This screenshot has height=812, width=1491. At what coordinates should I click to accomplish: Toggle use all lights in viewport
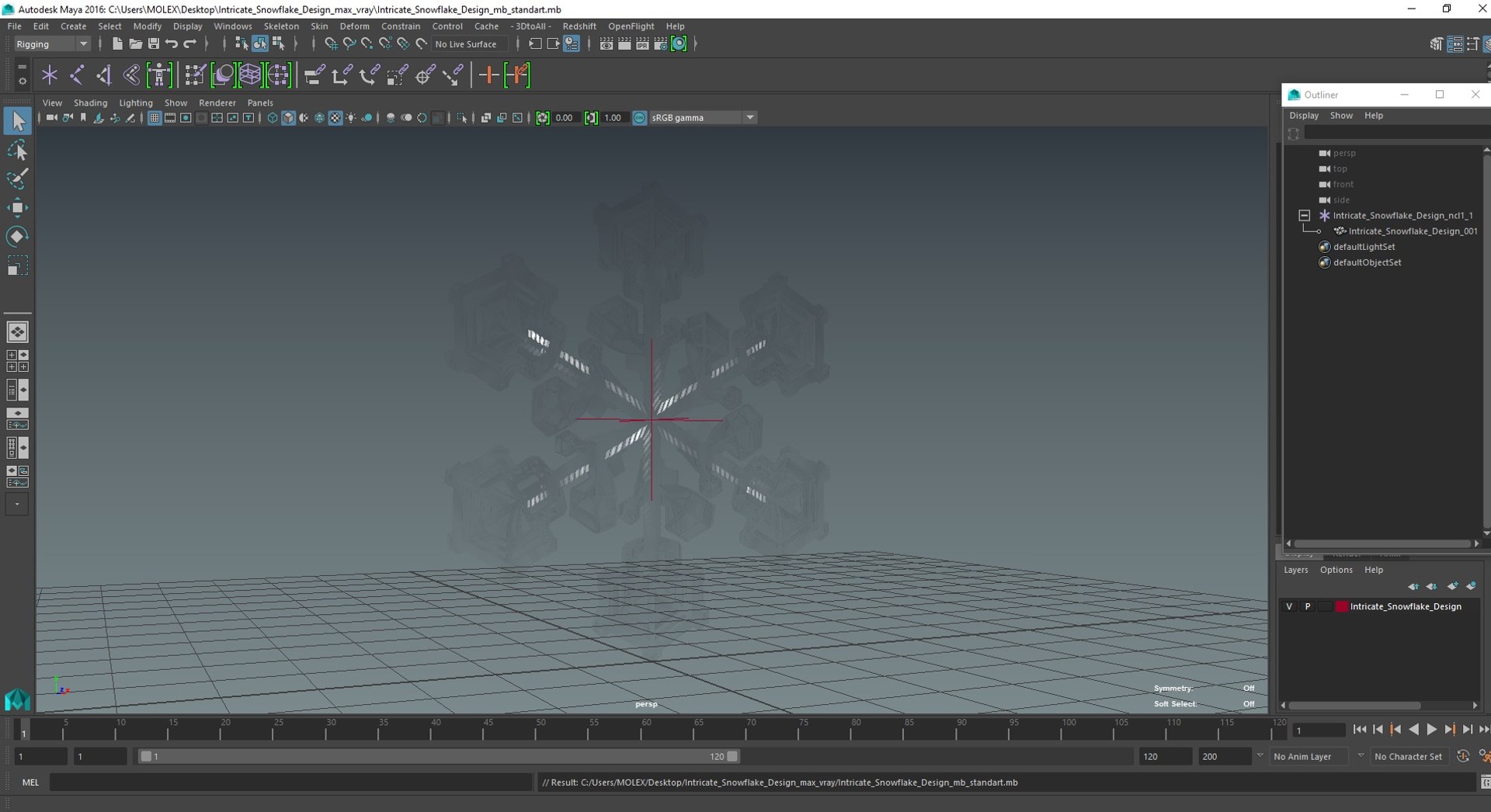coord(351,118)
